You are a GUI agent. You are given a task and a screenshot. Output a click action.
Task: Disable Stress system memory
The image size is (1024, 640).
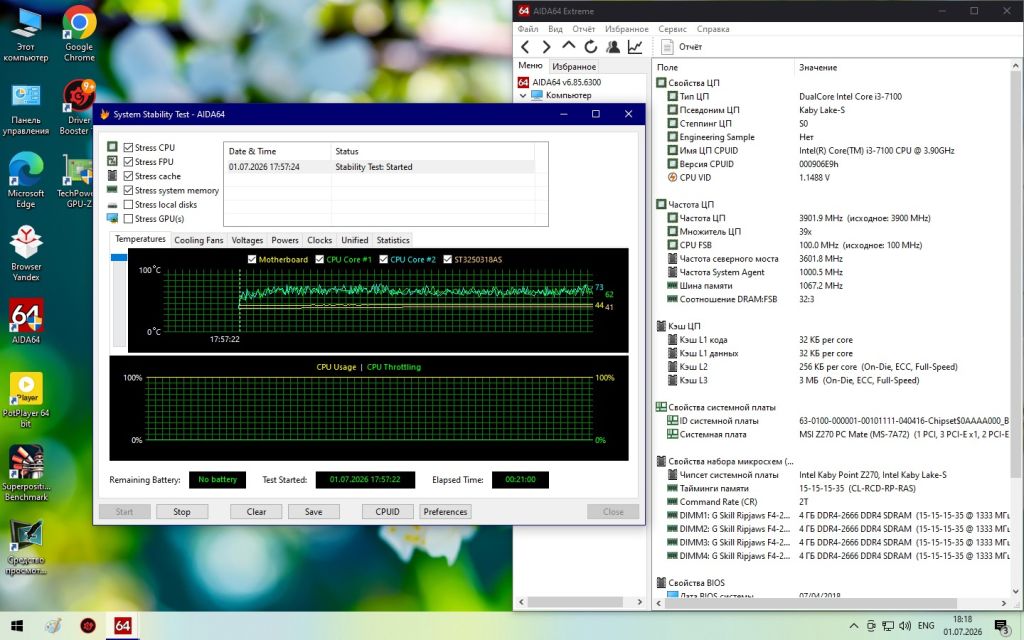coord(129,191)
